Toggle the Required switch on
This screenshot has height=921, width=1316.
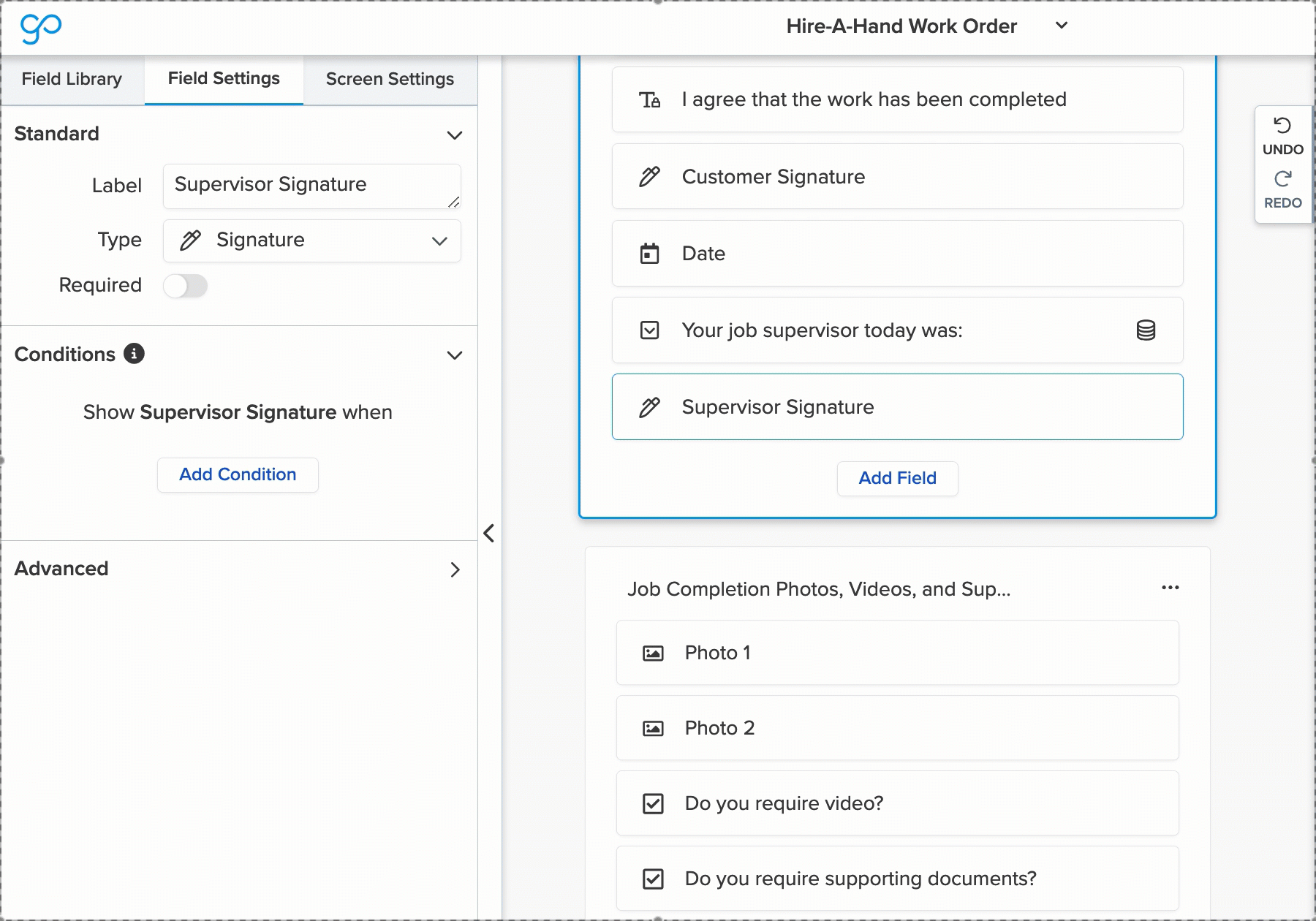(x=185, y=286)
